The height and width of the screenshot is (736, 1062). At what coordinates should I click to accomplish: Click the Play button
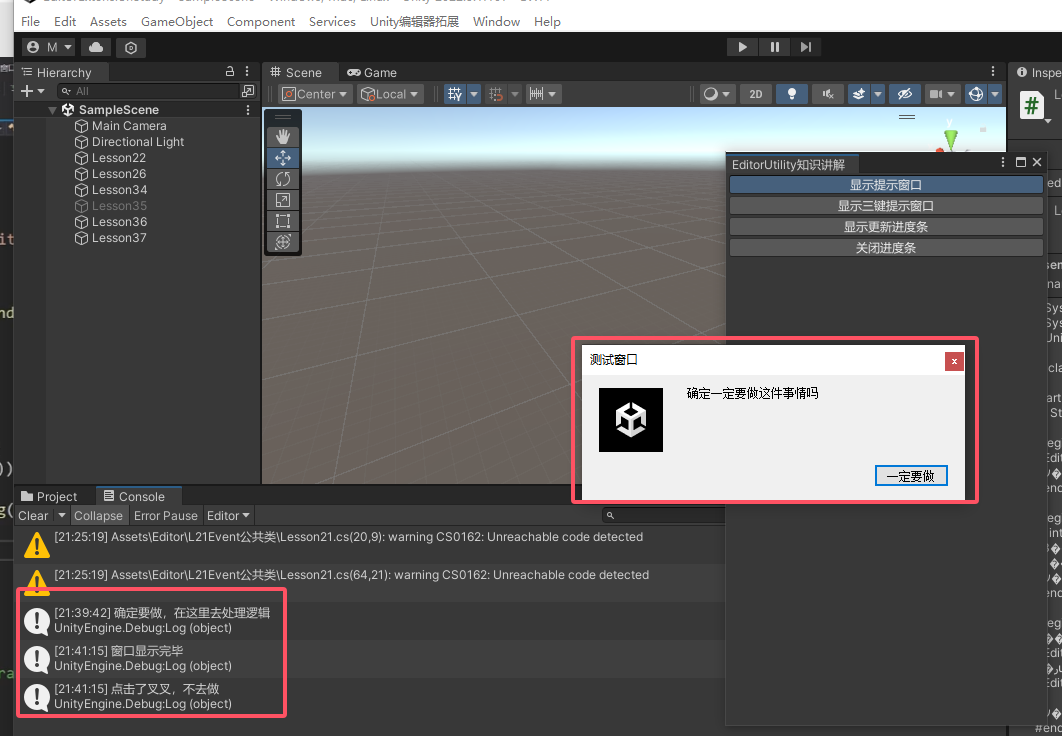(742, 47)
